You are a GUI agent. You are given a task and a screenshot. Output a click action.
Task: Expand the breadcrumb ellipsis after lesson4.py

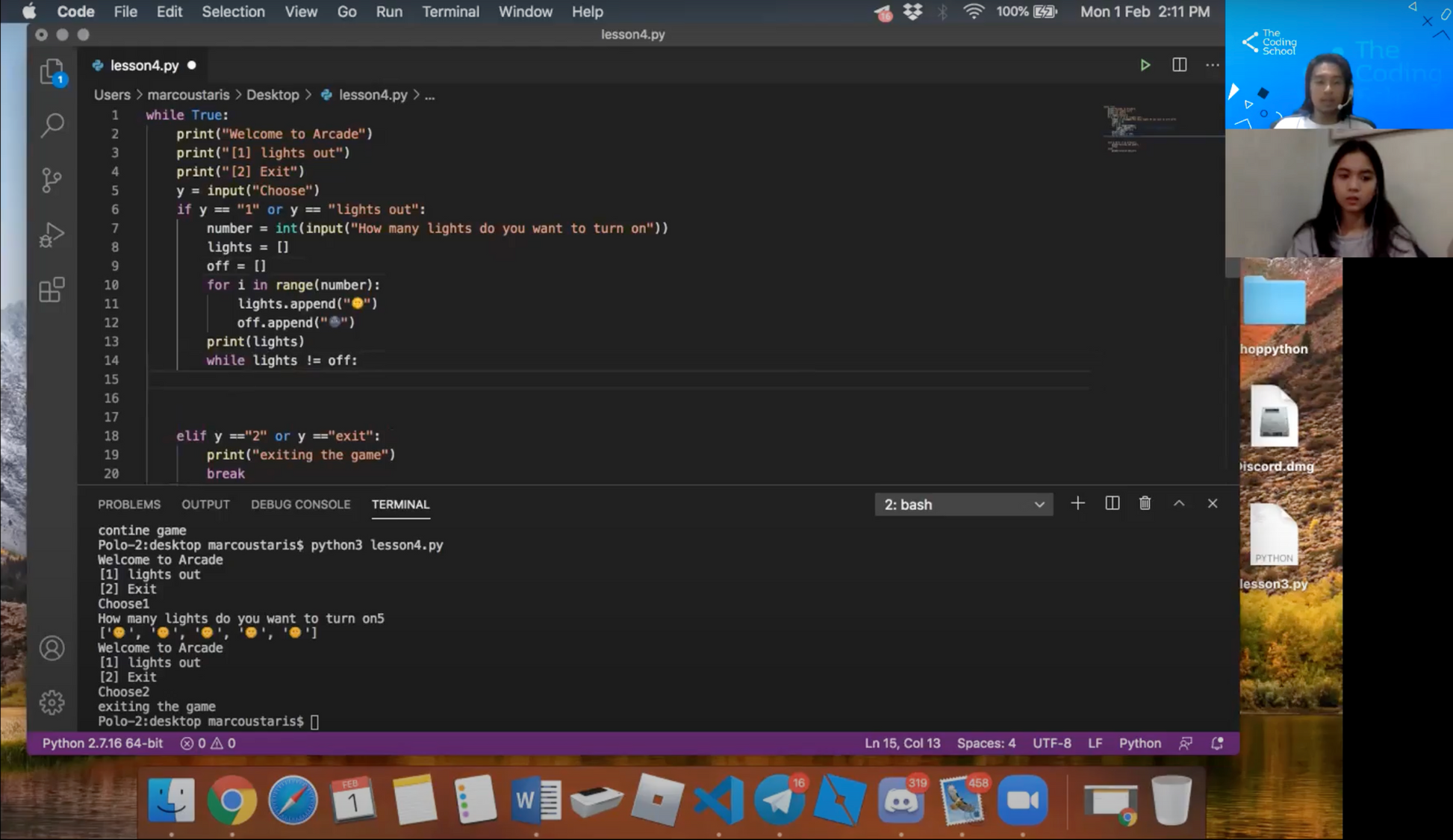430,95
